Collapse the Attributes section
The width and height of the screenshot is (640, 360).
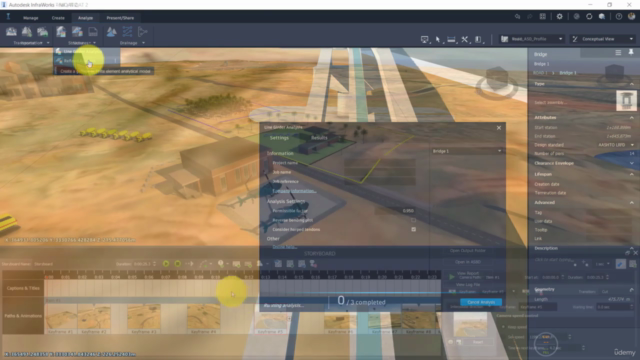pos(632,118)
